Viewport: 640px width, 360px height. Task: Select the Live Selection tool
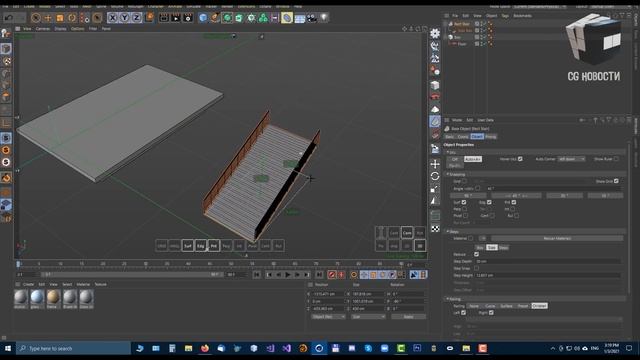coord(36,18)
